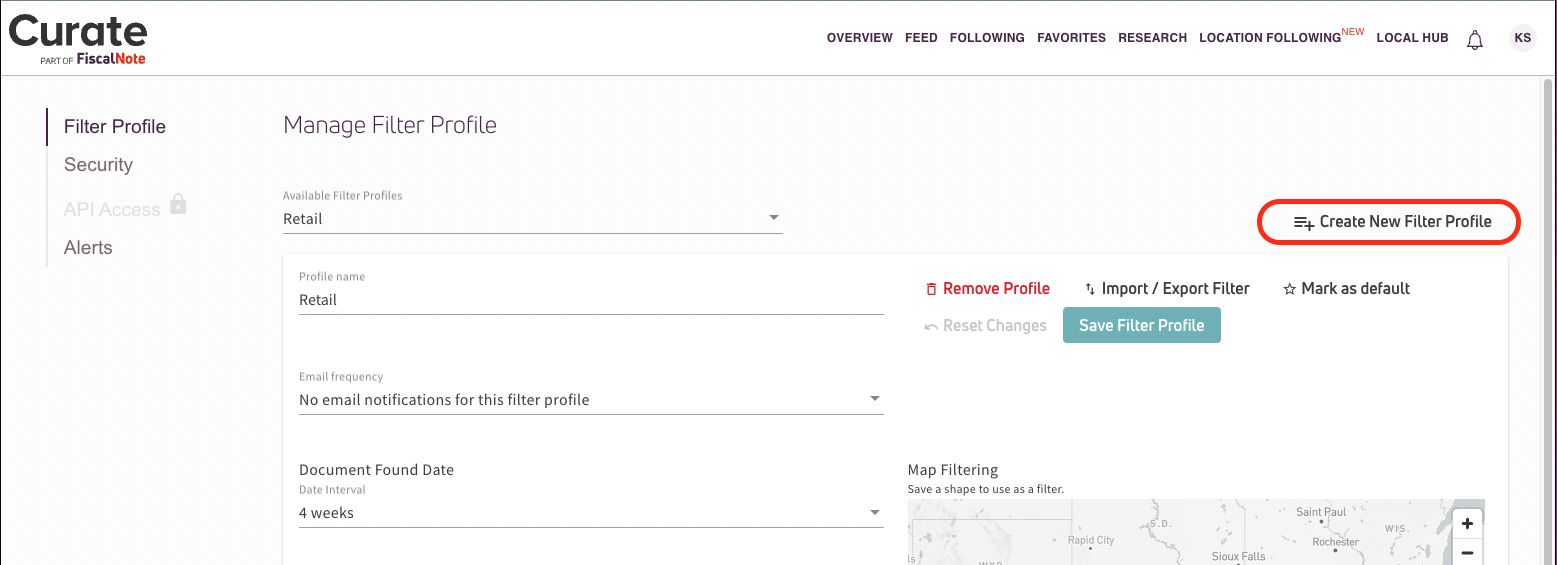This screenshot has height=565, width=1557.
Task: Click Save Filter Profile
Action: [x=1142, y=325]
